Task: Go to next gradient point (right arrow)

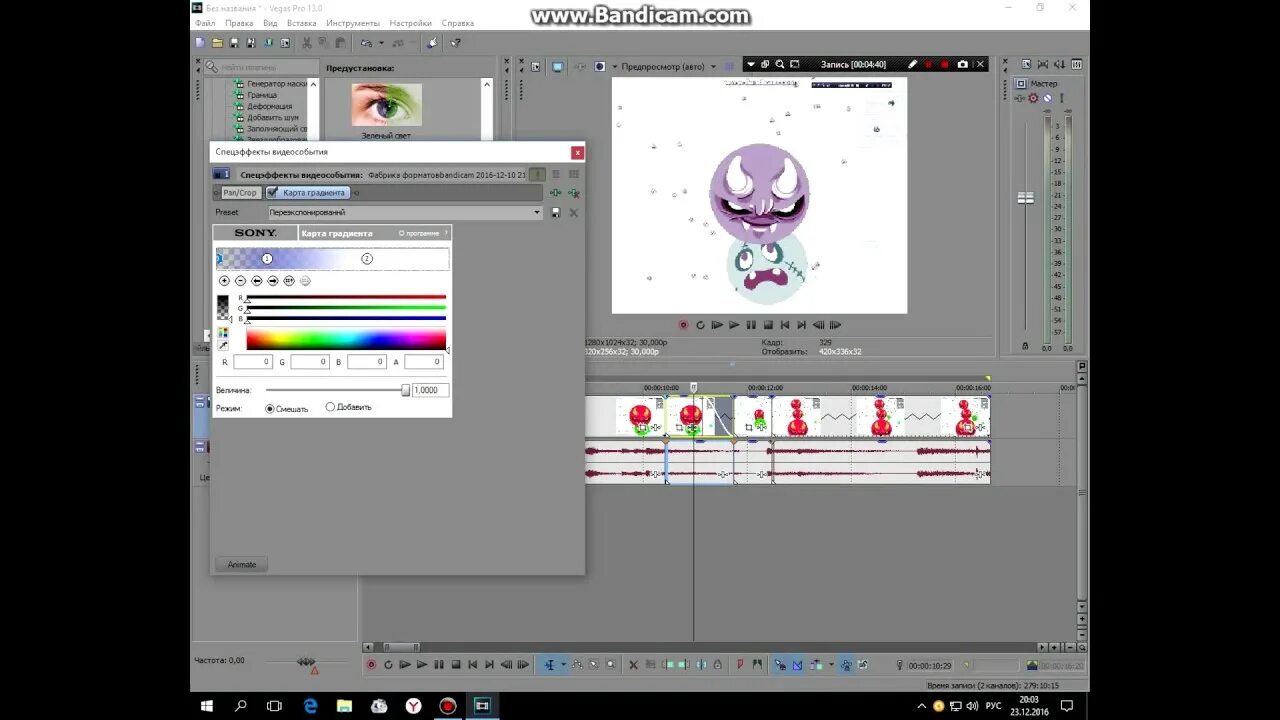Action: point(273,281)
